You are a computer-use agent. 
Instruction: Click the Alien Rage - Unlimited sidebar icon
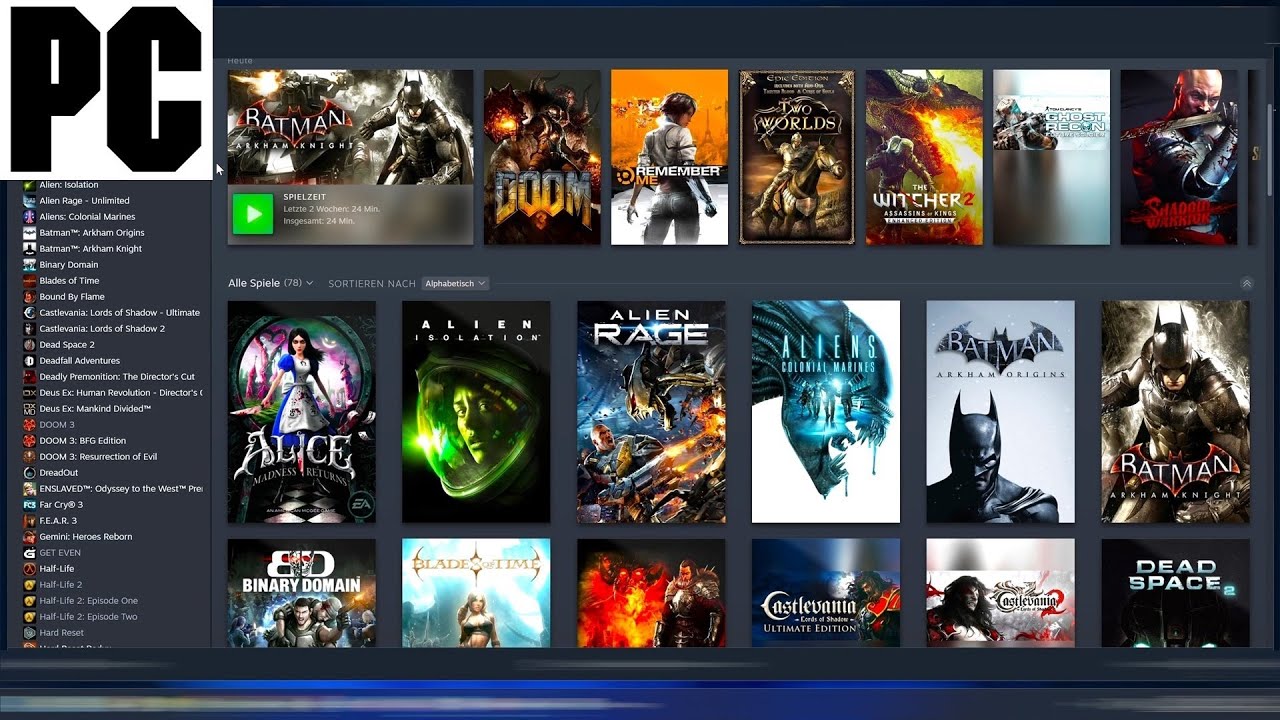[30, 201]
